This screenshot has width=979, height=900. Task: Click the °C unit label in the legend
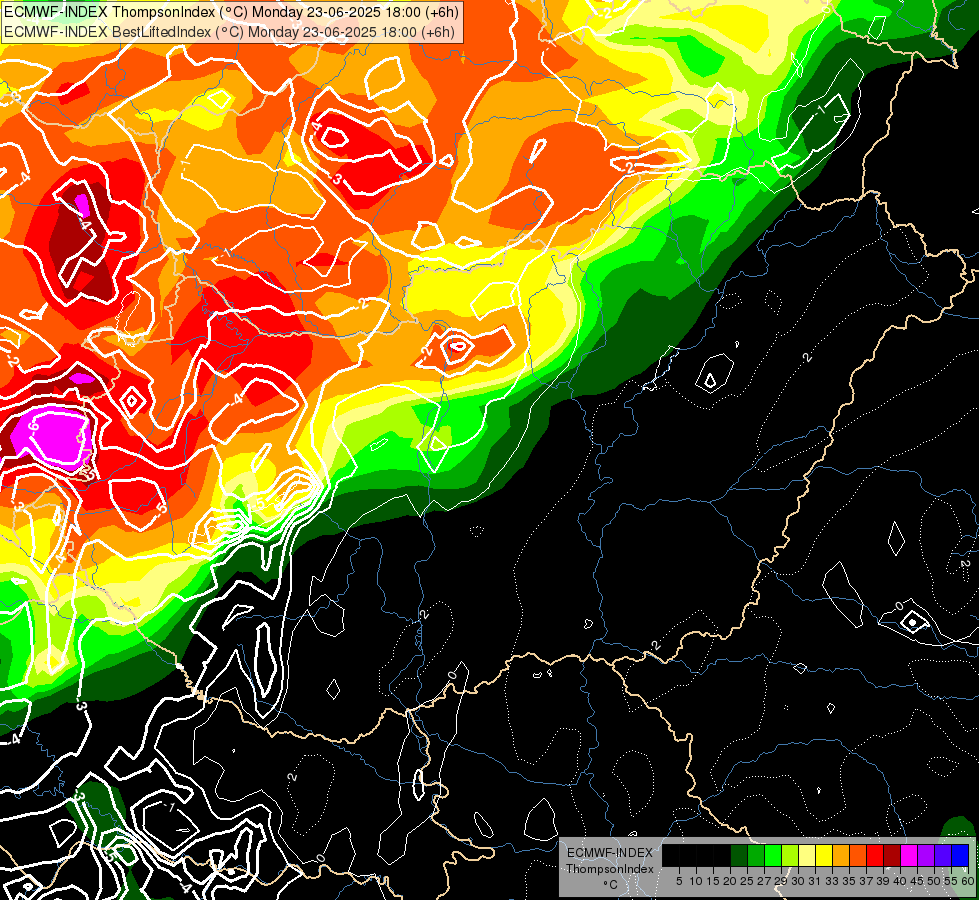(x=610, y=885)
